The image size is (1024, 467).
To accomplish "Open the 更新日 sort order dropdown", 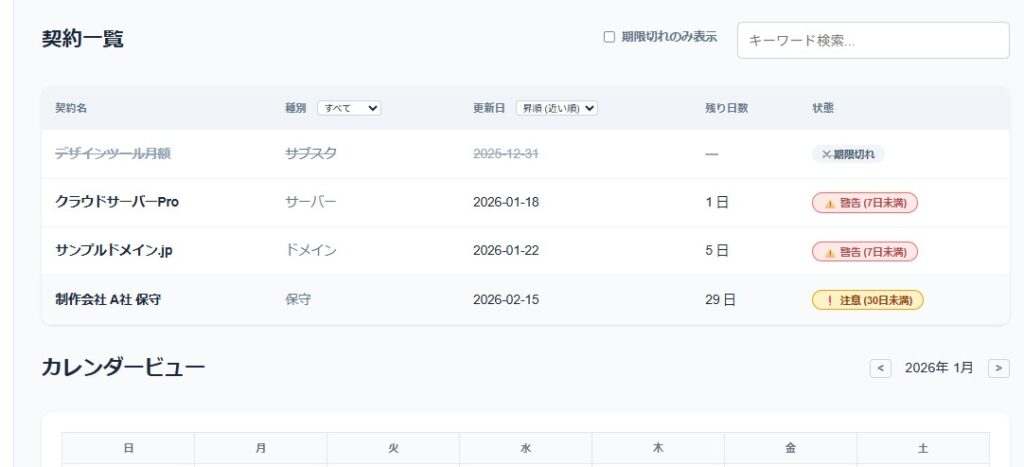I will coord(556,108).
